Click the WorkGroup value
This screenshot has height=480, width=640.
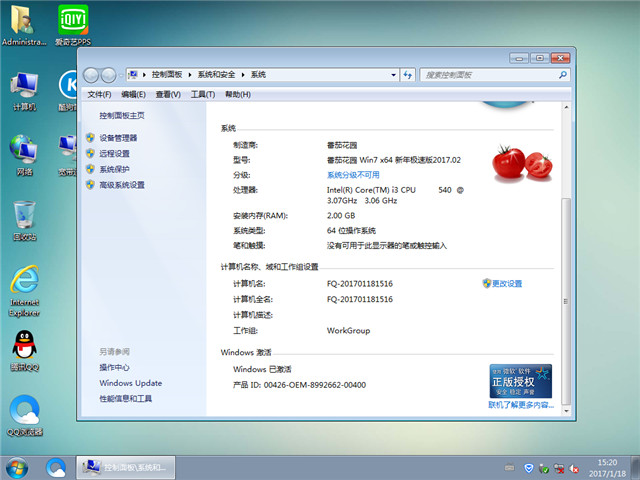tap(348, 331)
